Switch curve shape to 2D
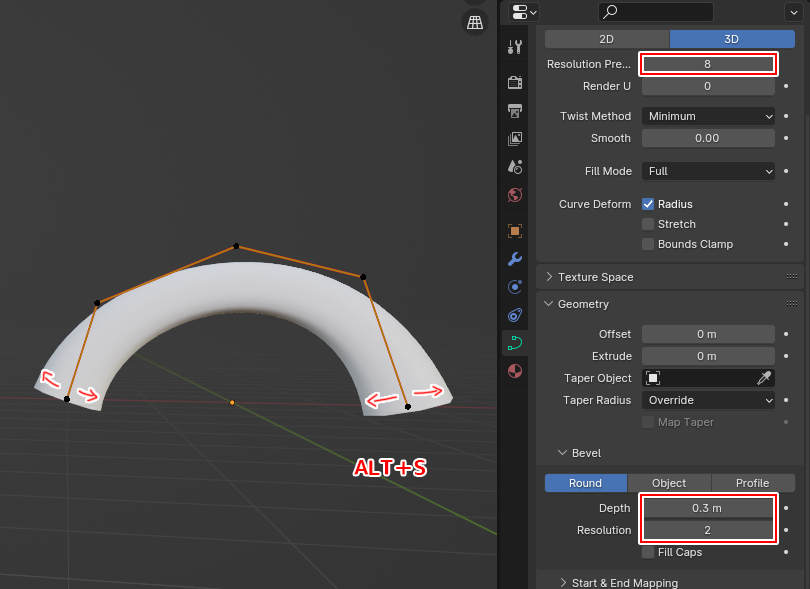Viewport: 810px width, 589px height. click(606, 39)
